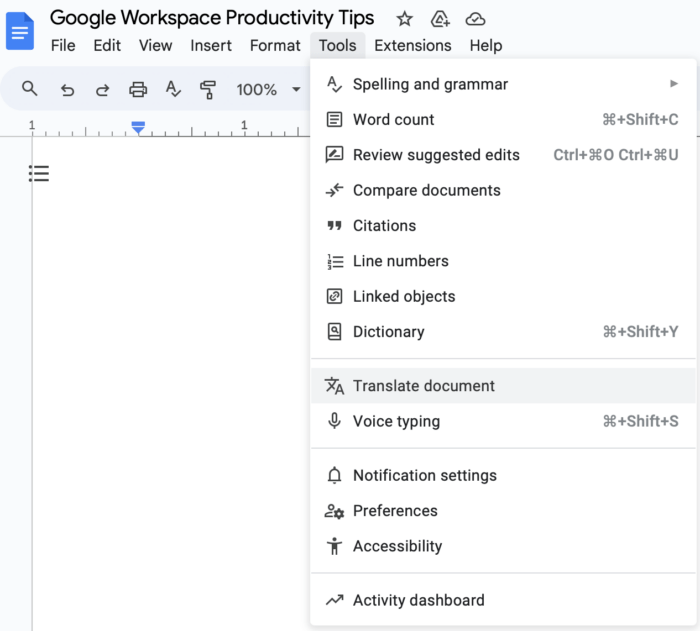700x631 pixels.
Task: Star this document
Action: tap(404, 19)
